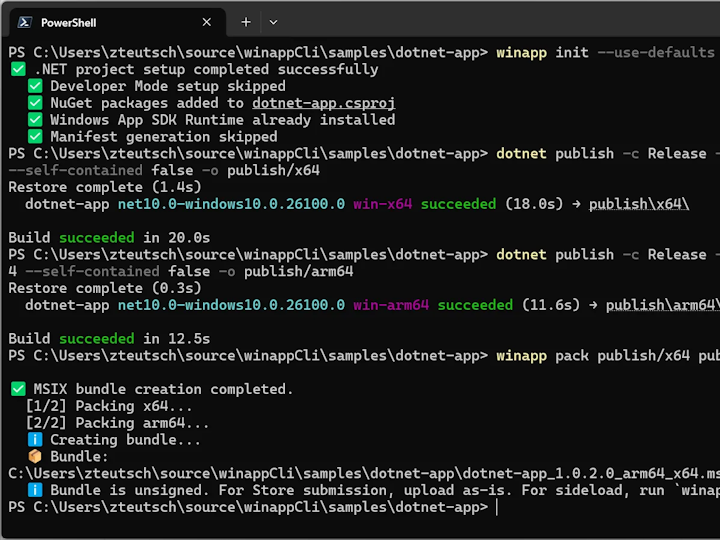Image resolution: width=720 pixels, height=540 pixels.
Task: Click the info icon beside Creating bundle
Action: pos(35,440)
